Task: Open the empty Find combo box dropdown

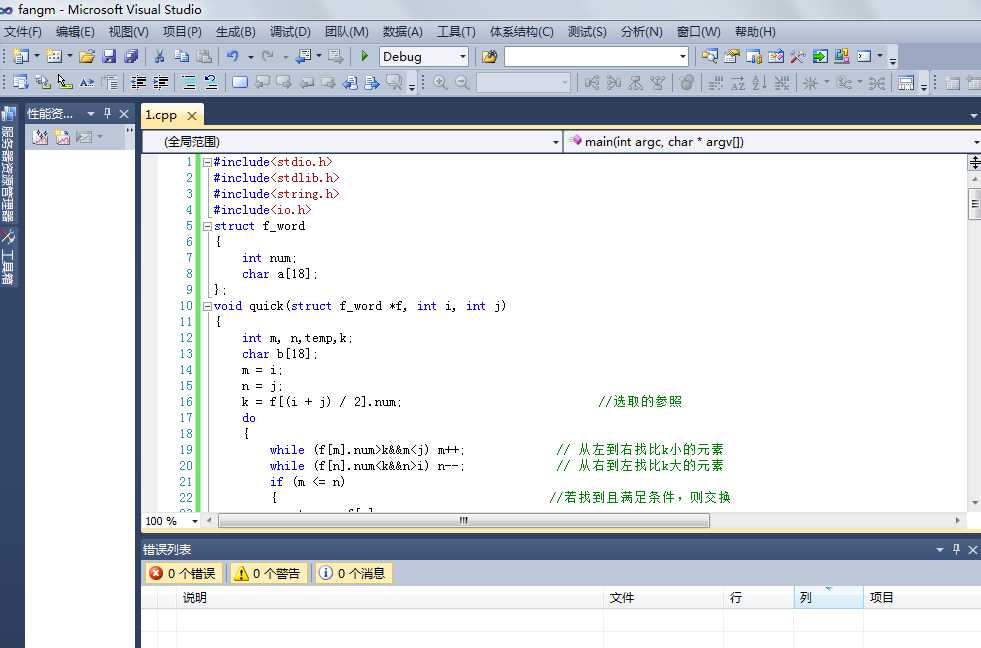Action: (x=683, y=57)
